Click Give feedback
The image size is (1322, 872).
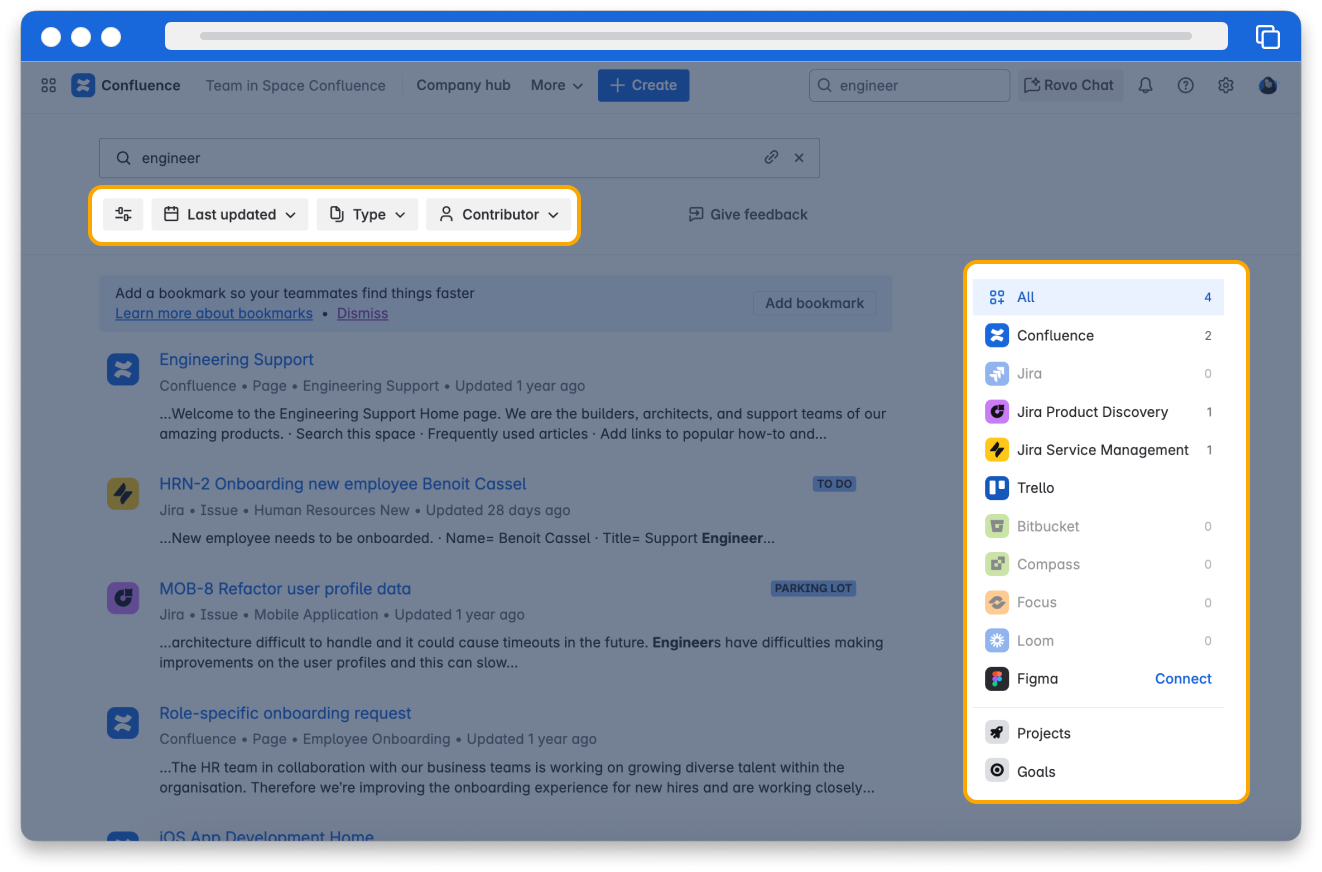(x=748, y=214)
